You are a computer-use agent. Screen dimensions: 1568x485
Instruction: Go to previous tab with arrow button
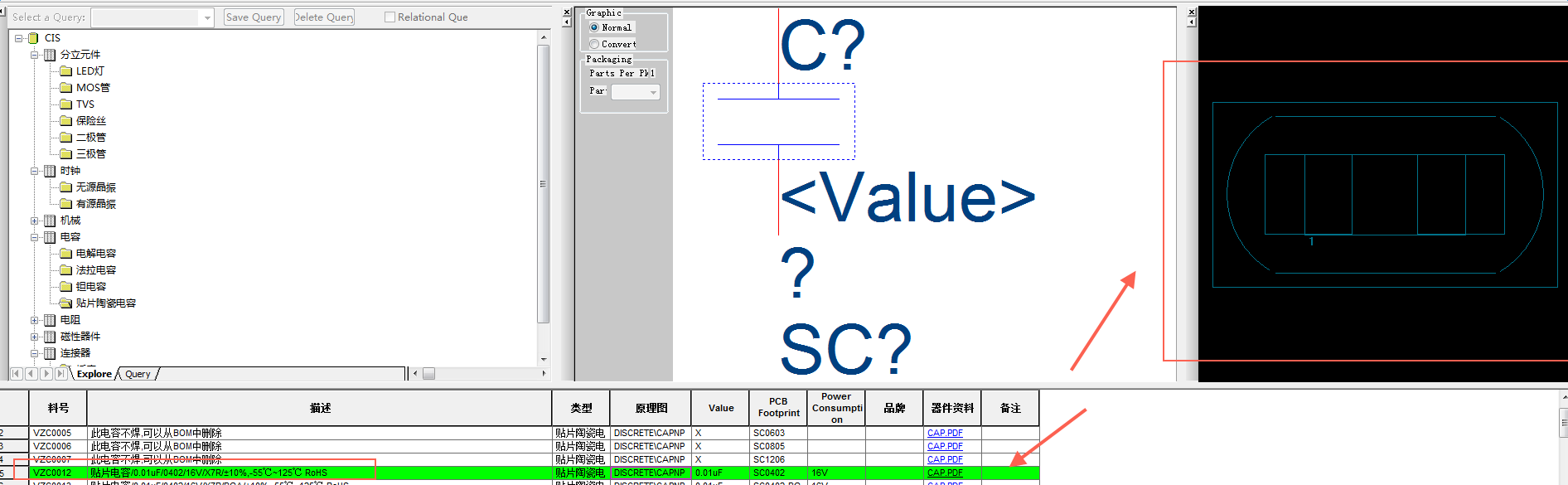31,374
